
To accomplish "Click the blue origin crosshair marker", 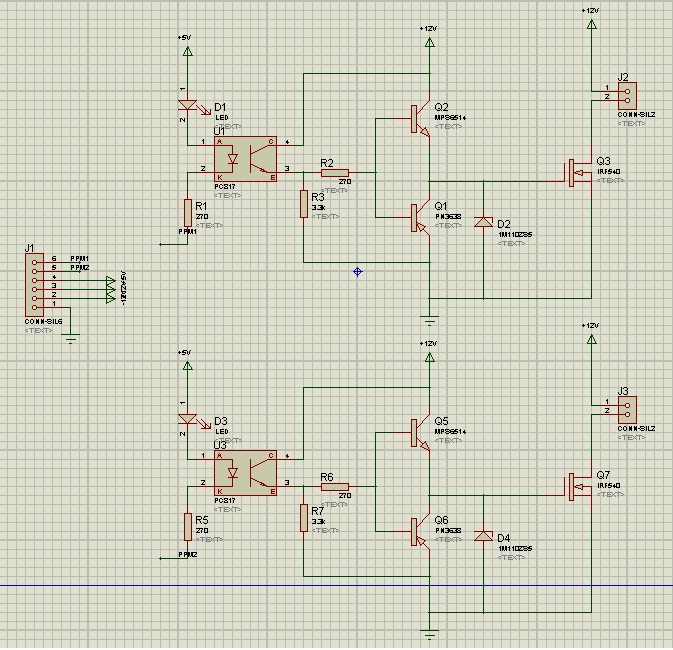I will (358, 271).
